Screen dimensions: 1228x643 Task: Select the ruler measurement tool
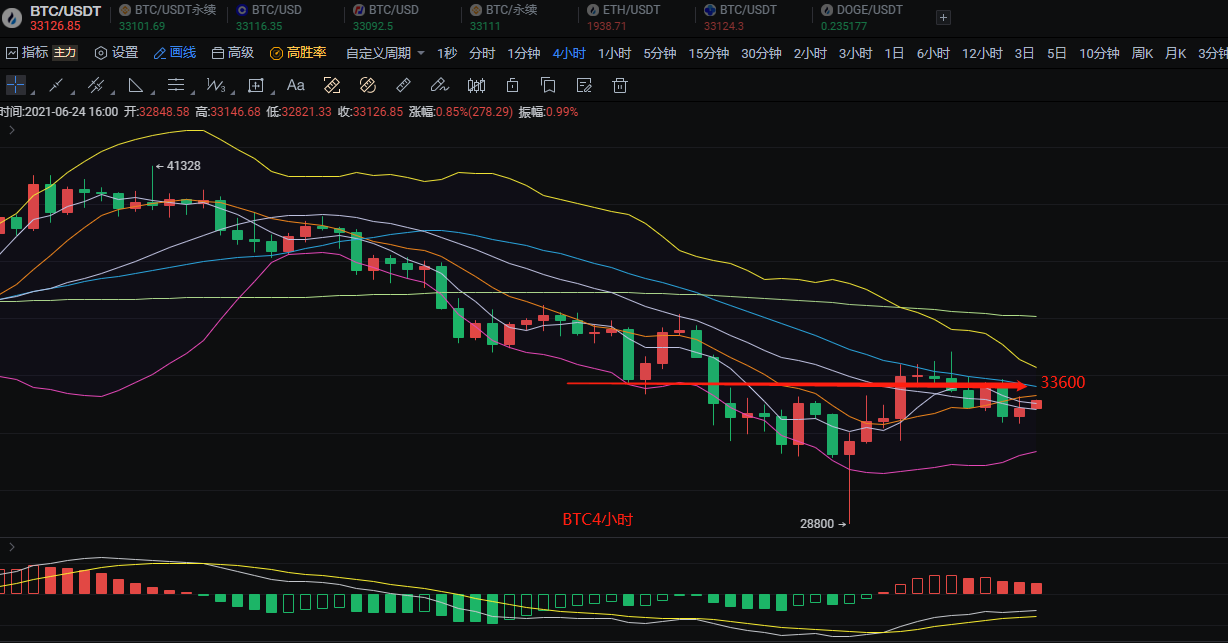coord(403,85)
